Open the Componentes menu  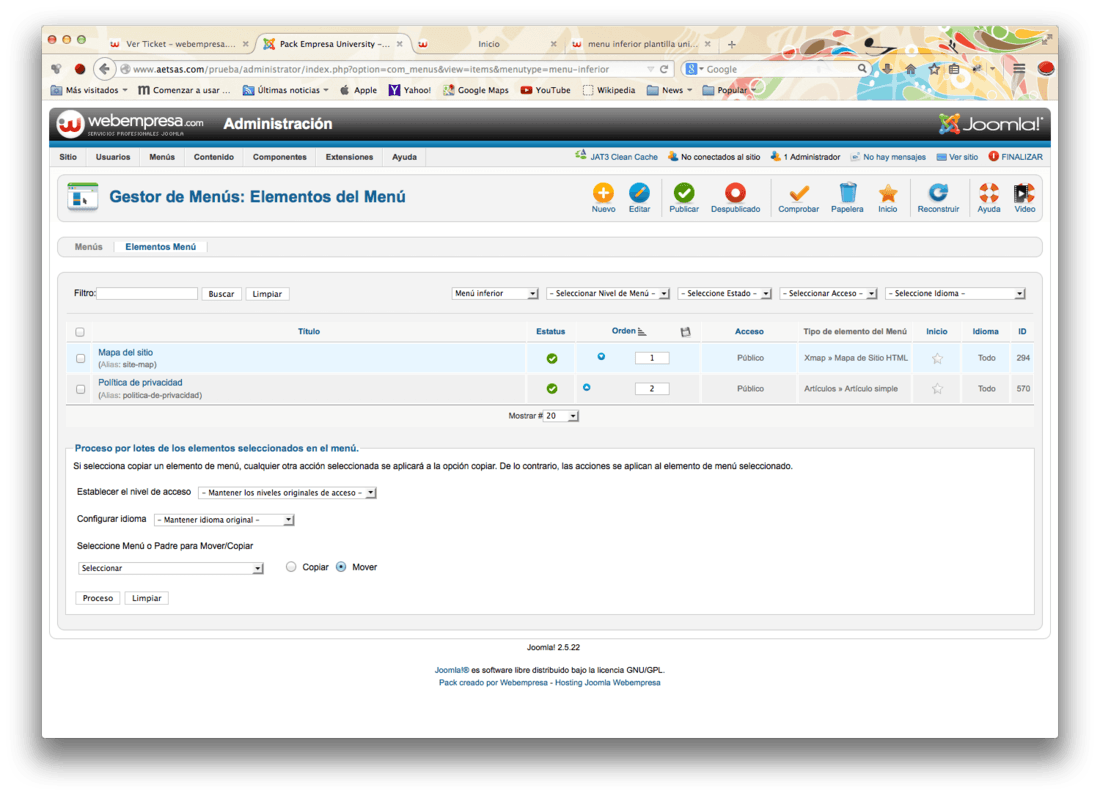tap(280, 157)
